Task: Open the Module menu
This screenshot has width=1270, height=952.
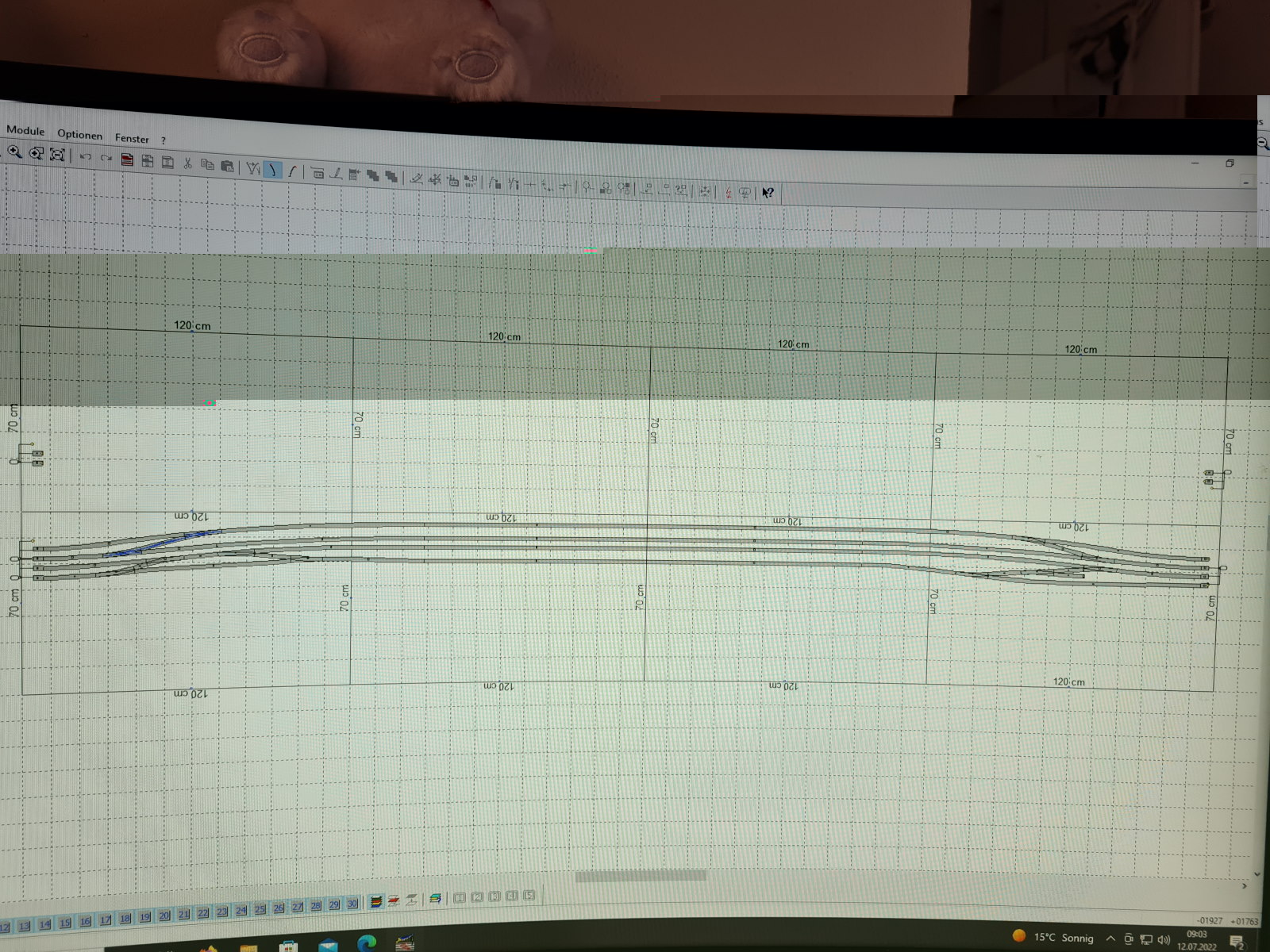Action: pyautogui.click(x=25, y=130)
